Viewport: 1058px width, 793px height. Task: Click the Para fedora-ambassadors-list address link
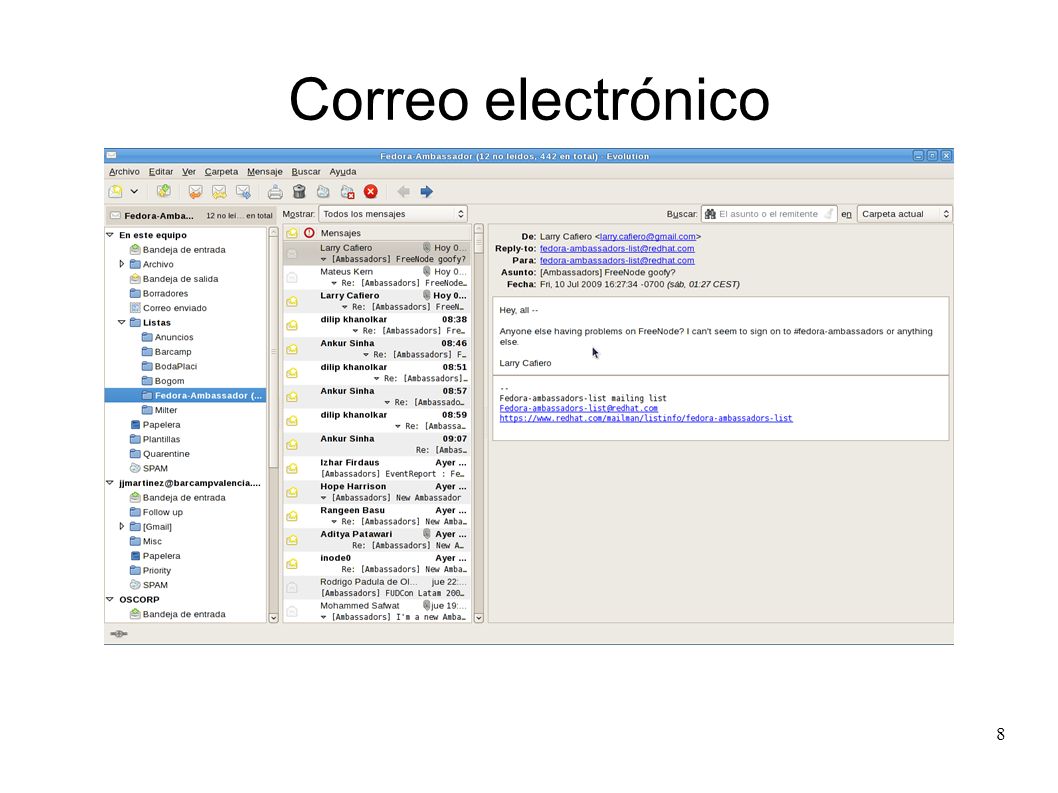pos(617,261)
